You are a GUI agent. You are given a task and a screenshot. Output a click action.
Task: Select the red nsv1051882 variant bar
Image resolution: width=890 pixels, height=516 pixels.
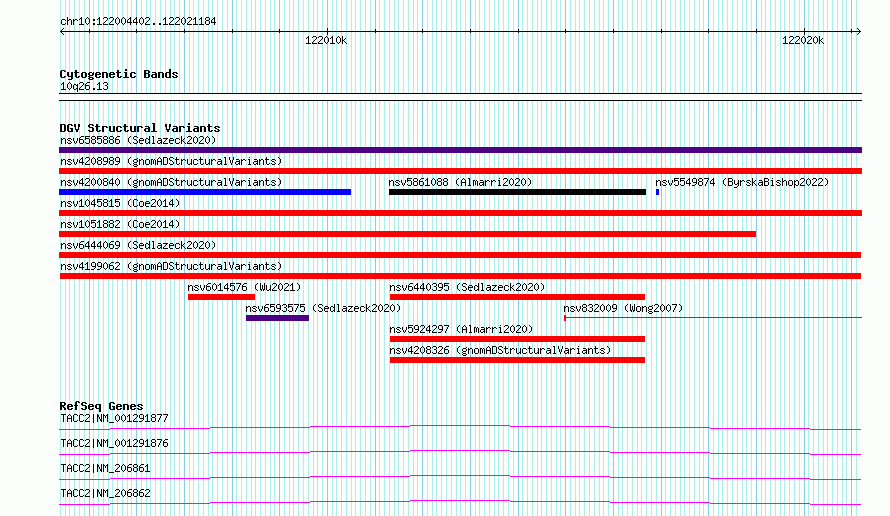408,234
